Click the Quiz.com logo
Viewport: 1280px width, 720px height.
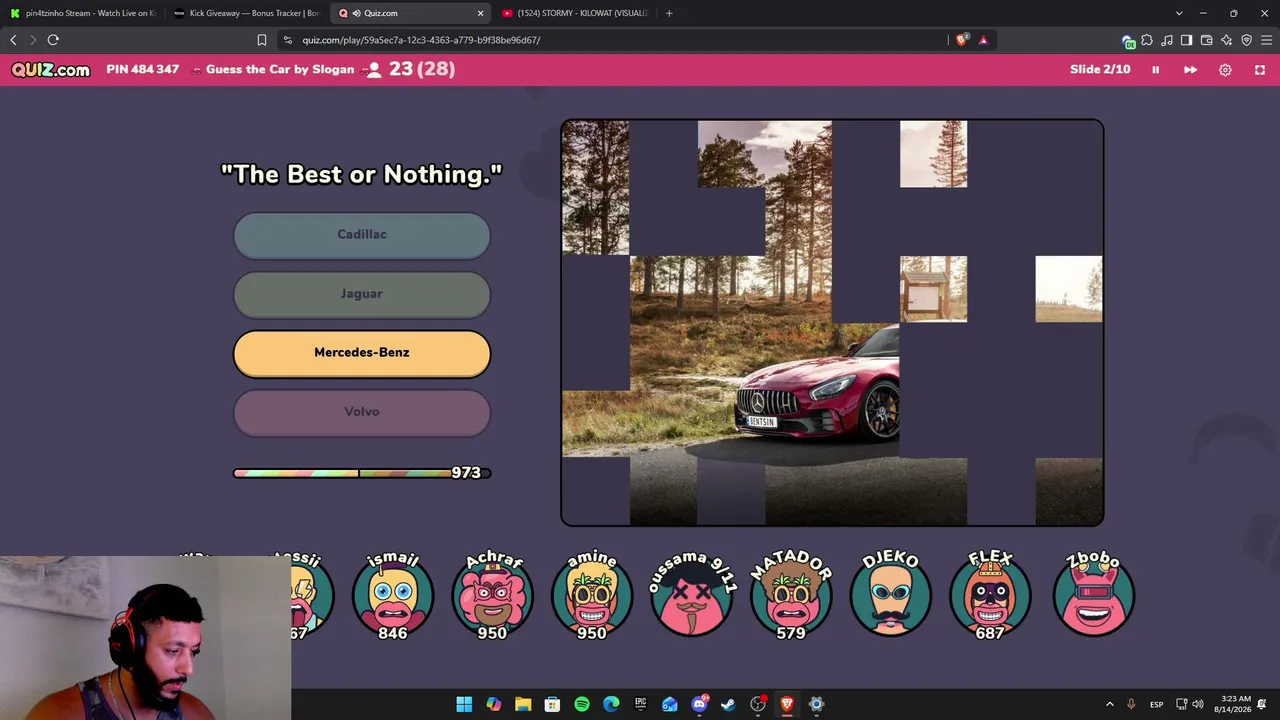pyautogui.click(x=51, y=70)
